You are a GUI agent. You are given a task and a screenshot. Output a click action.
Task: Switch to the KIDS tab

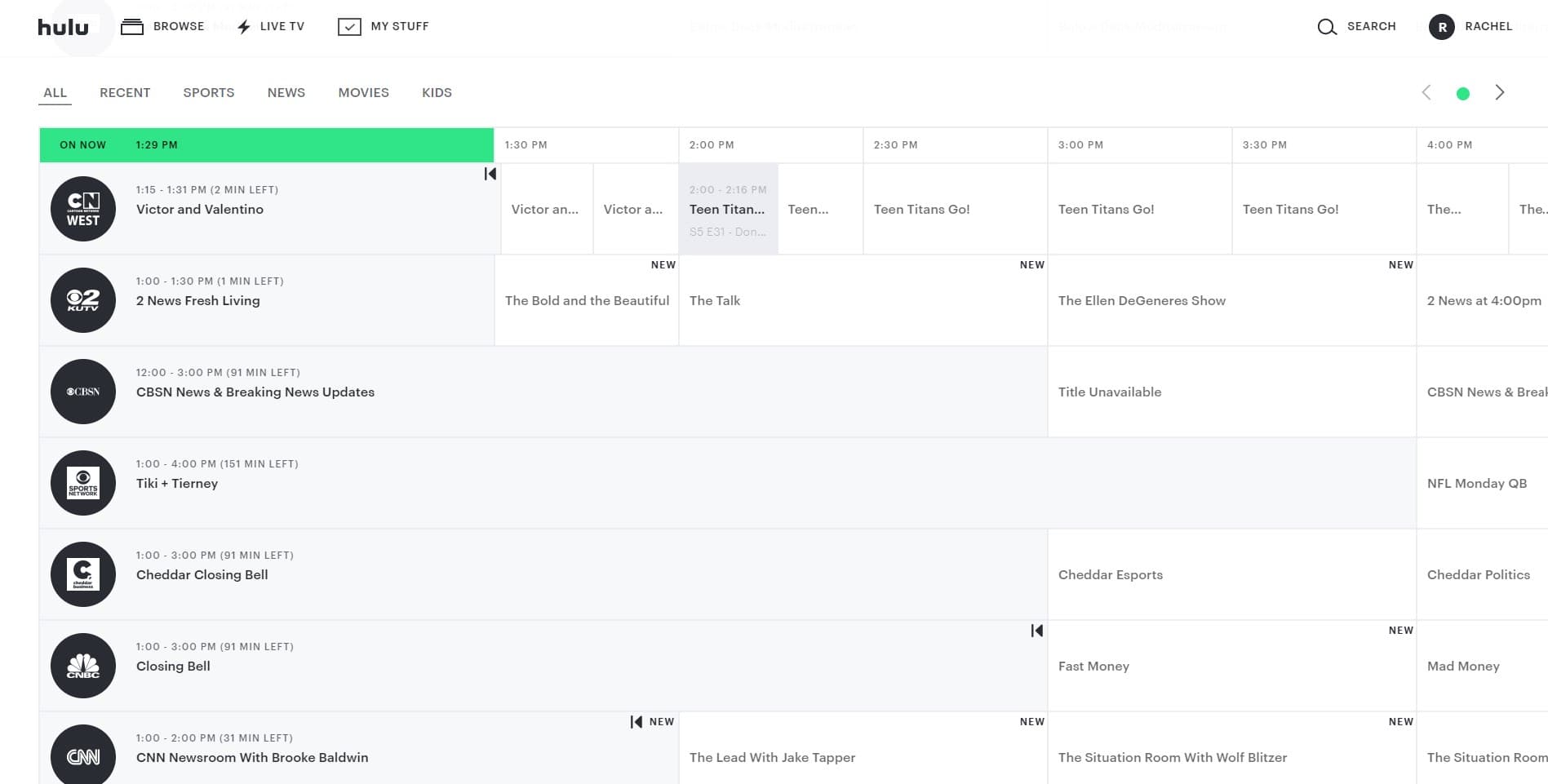(437, 93)
